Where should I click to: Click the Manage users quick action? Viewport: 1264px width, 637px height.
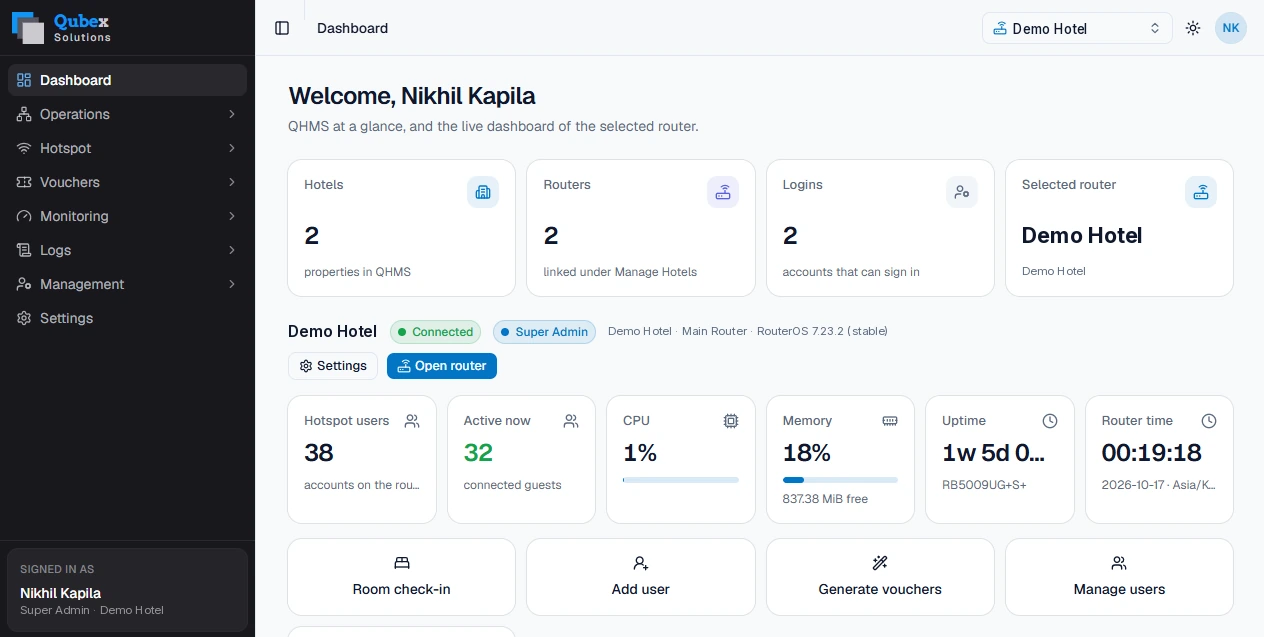click(1119, 577)
